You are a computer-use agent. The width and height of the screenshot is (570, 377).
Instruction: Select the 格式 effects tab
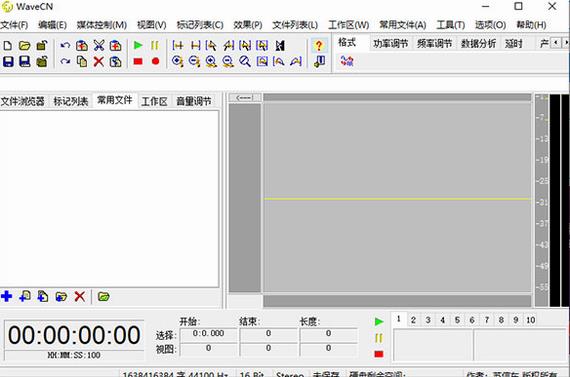[347, 43]
